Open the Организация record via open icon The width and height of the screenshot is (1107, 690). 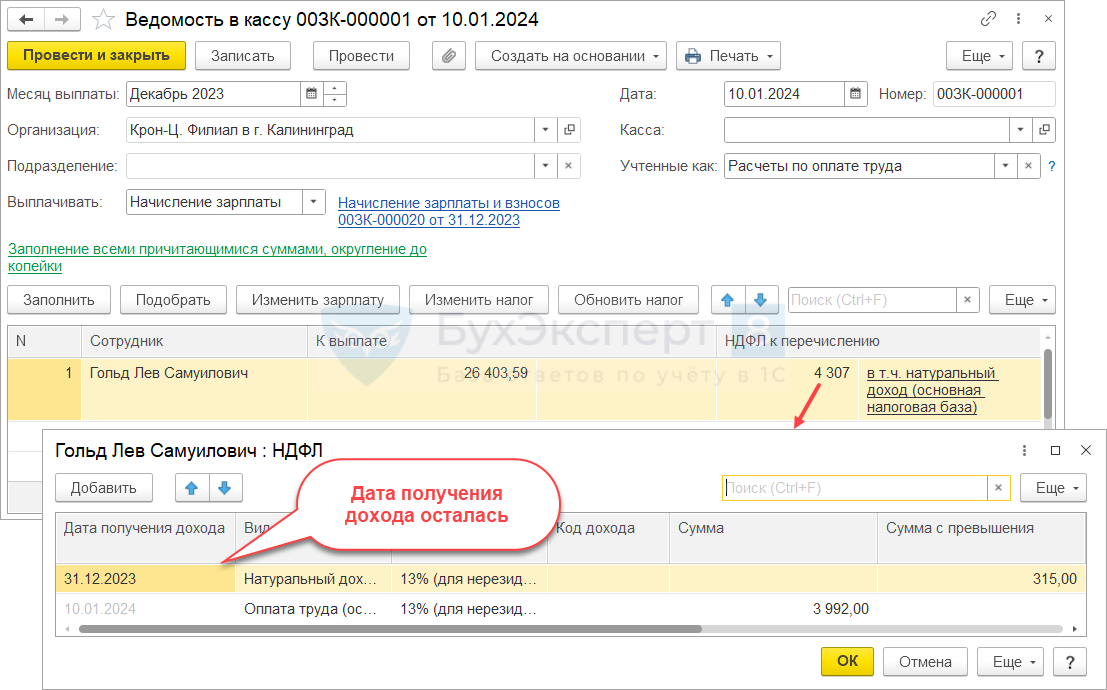coord(569,130)
